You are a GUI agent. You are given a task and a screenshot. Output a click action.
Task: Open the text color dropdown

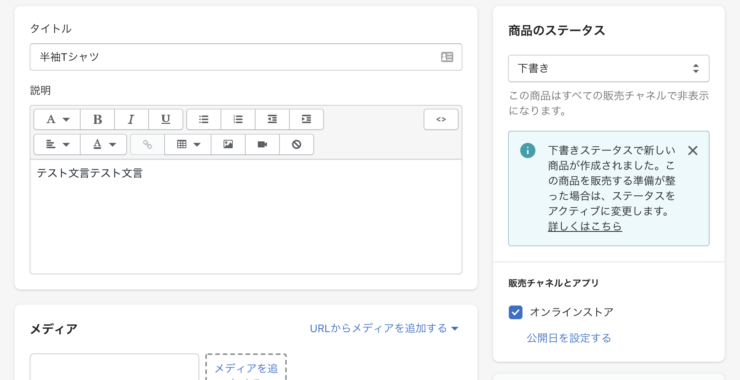(x=103, y=144)
